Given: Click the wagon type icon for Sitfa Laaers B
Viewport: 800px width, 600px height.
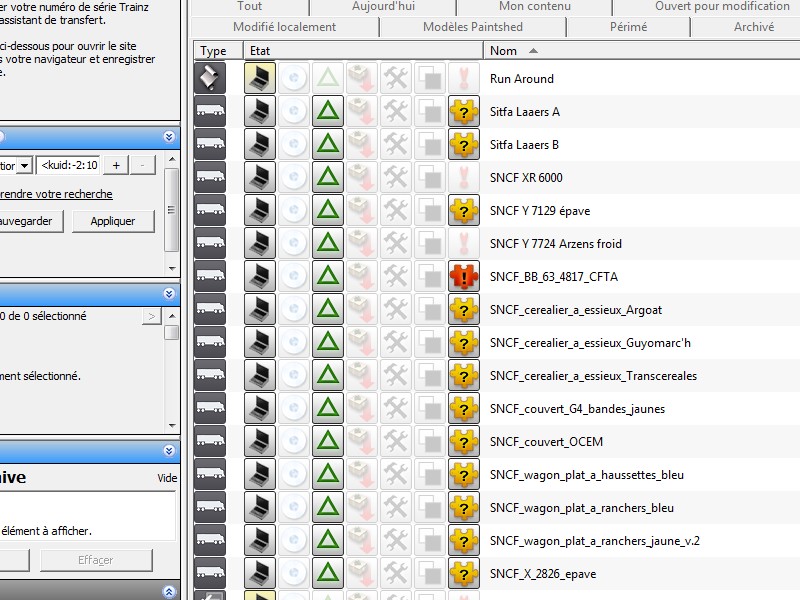Looking at the screenshot, I should (x=210, y=144).
